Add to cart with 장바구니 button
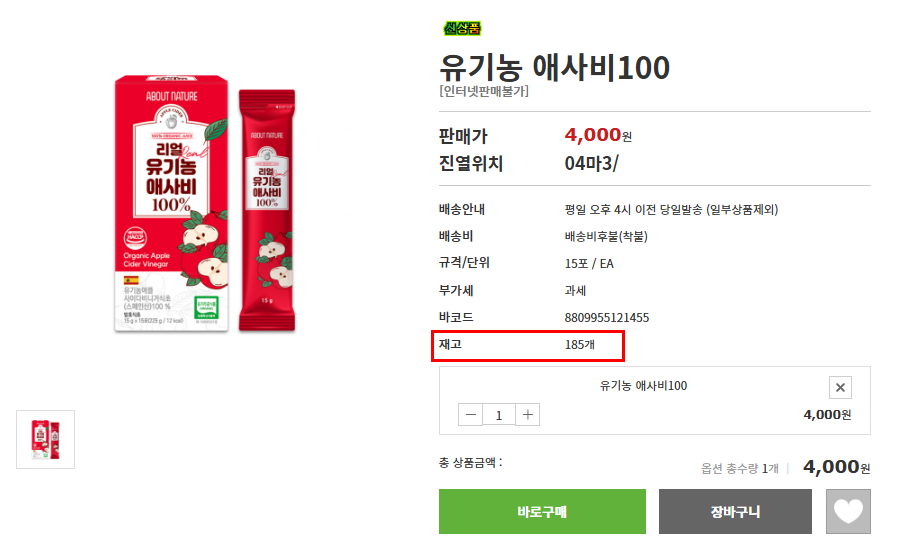Image resolution: width=909 pixels, height=548 pixels. [735, 512]
